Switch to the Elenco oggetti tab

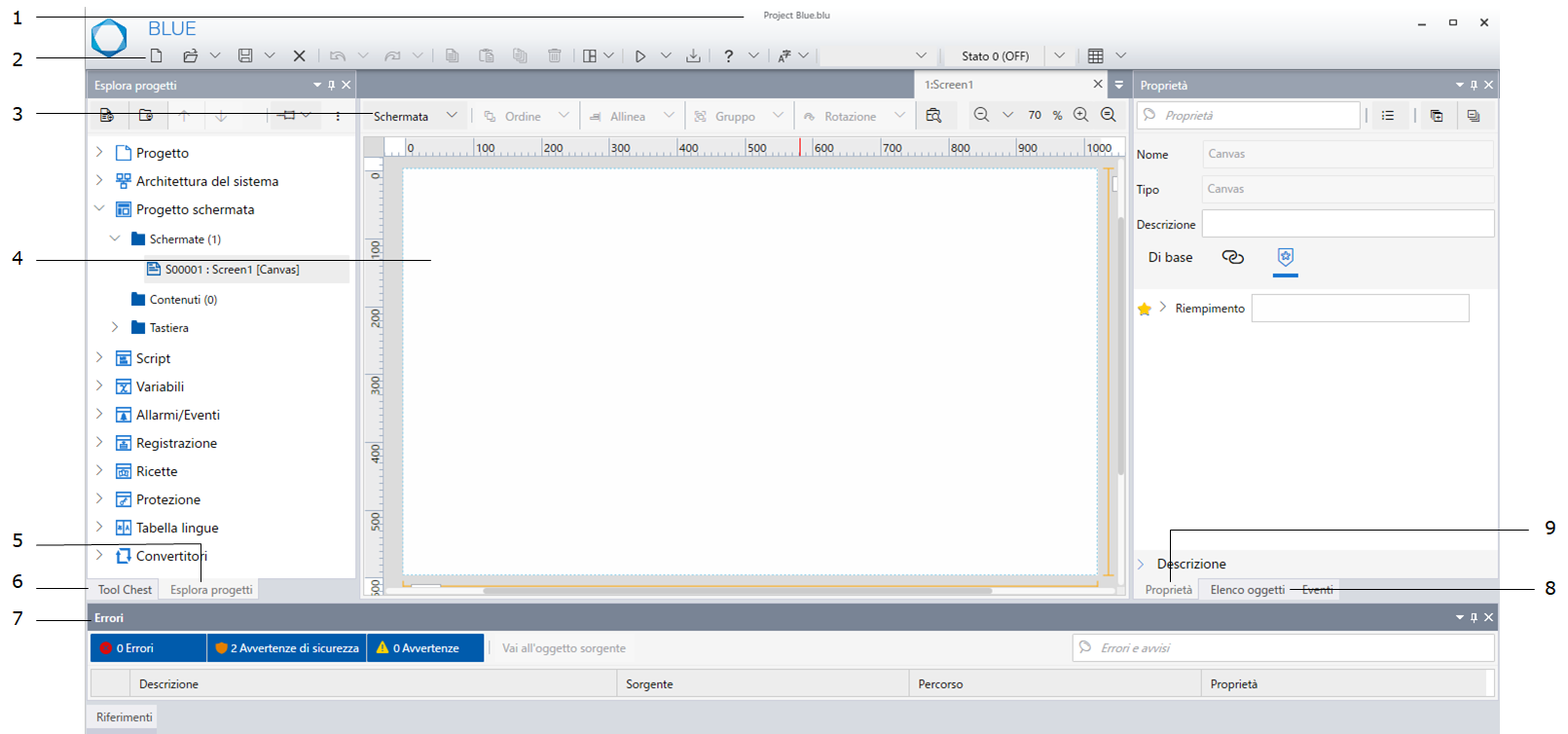(x=1247, y=590)
